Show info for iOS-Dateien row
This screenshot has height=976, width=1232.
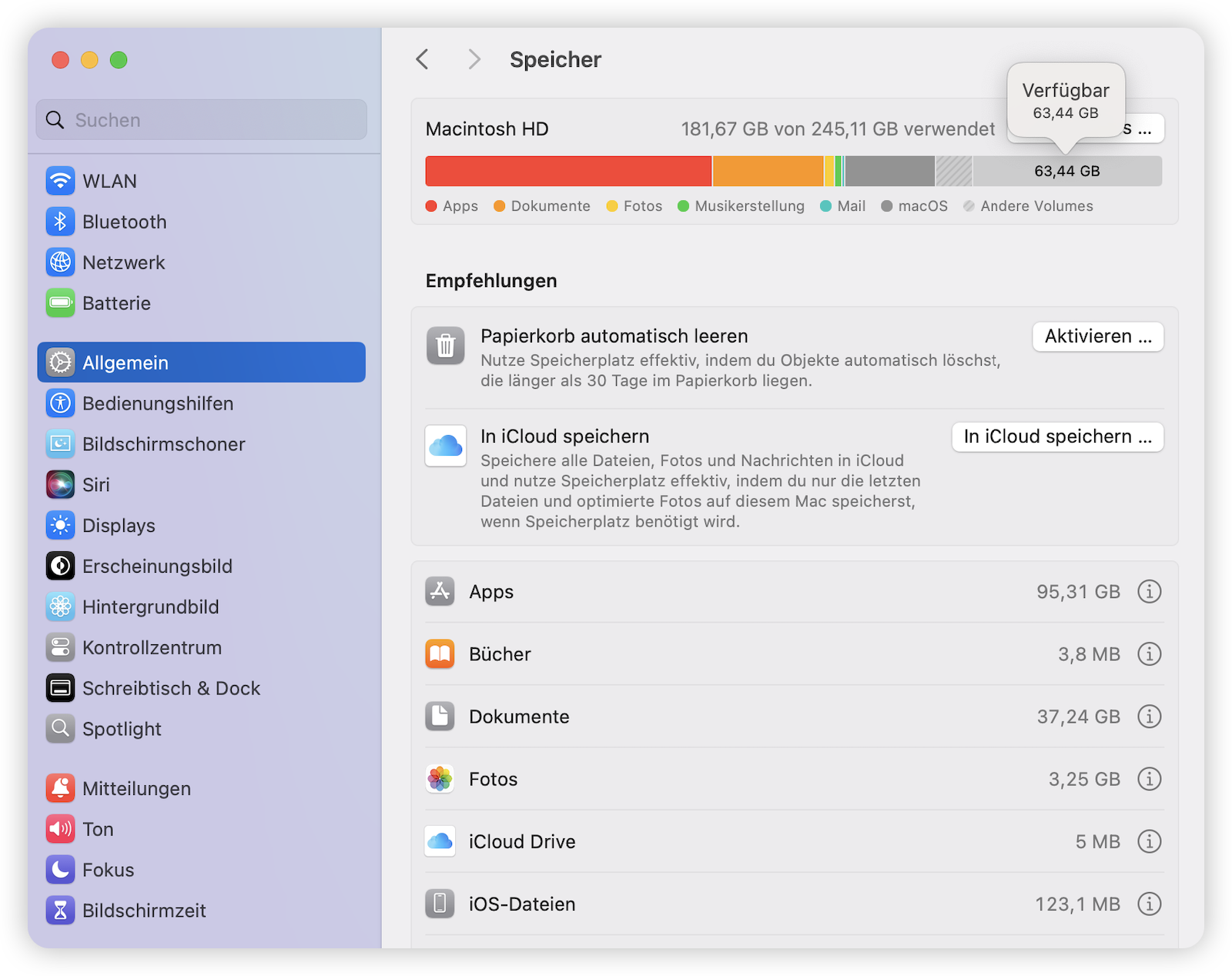[x=1150, y=904]
